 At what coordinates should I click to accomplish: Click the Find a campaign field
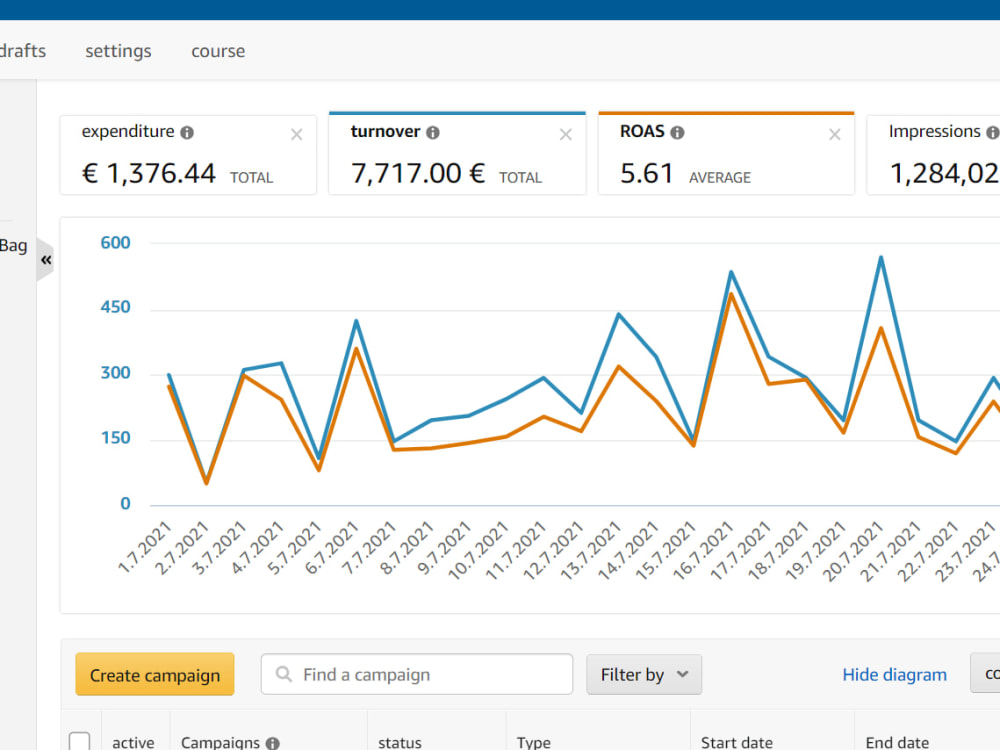coord(416,674)
